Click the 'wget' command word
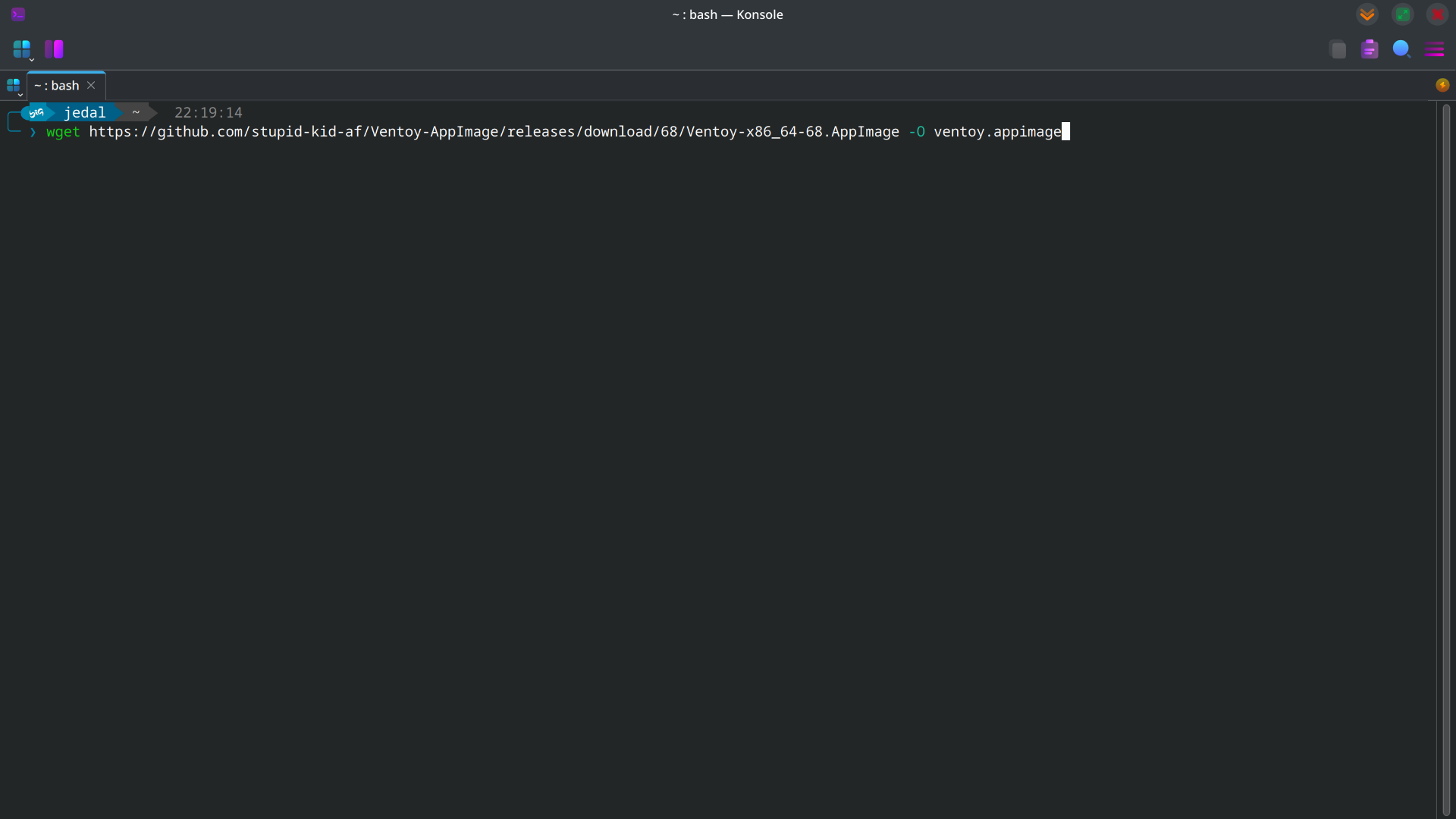The height and width of the screenshot is (819, 1456). 63,132
